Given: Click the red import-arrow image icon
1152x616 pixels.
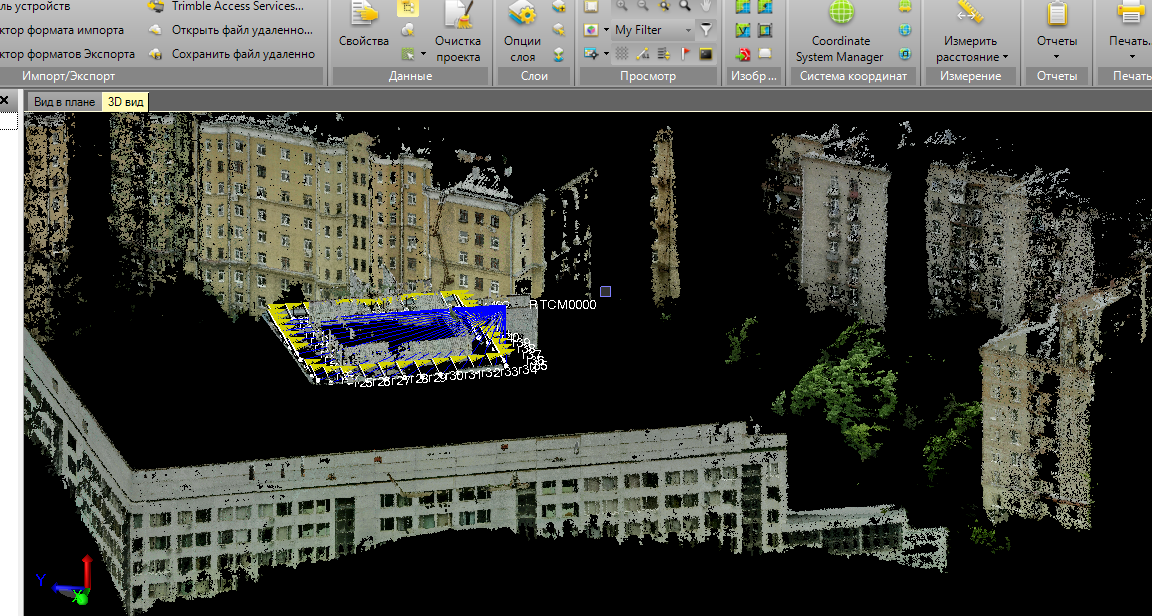Looking at the screenshot, I should click(x=743, y=54).
